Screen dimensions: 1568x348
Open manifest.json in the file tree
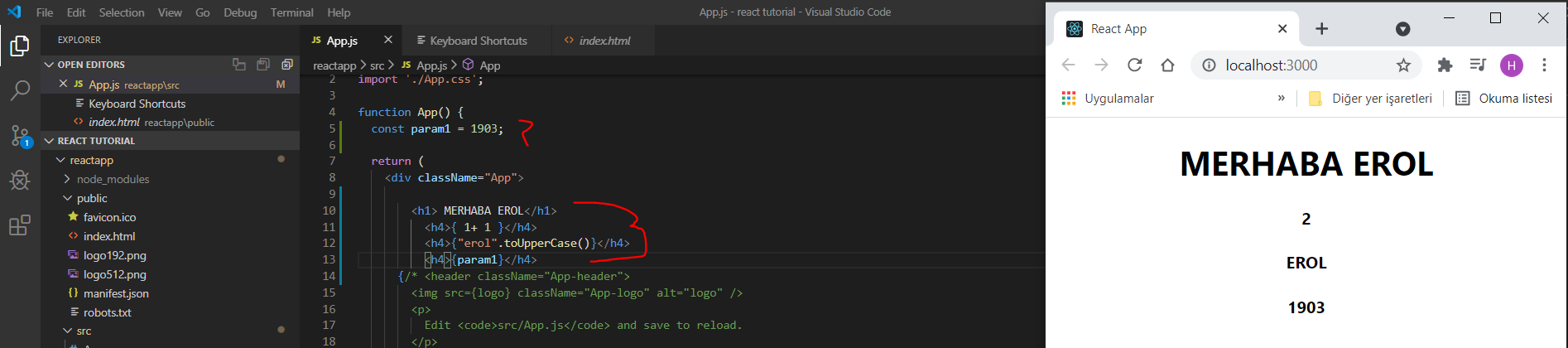point(116,293)
